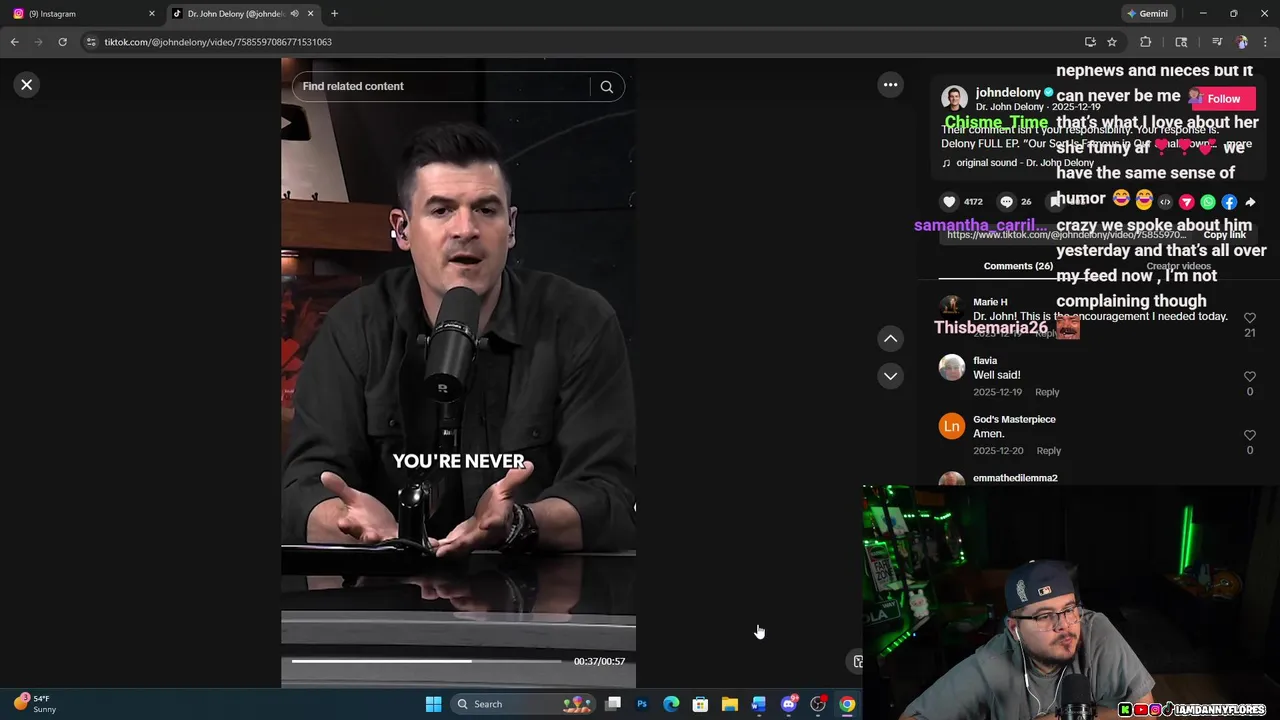Viewport: 1280px width, 720px height.
Task: Follow johndelony with the Follow button
Action: pos(1223,99)
